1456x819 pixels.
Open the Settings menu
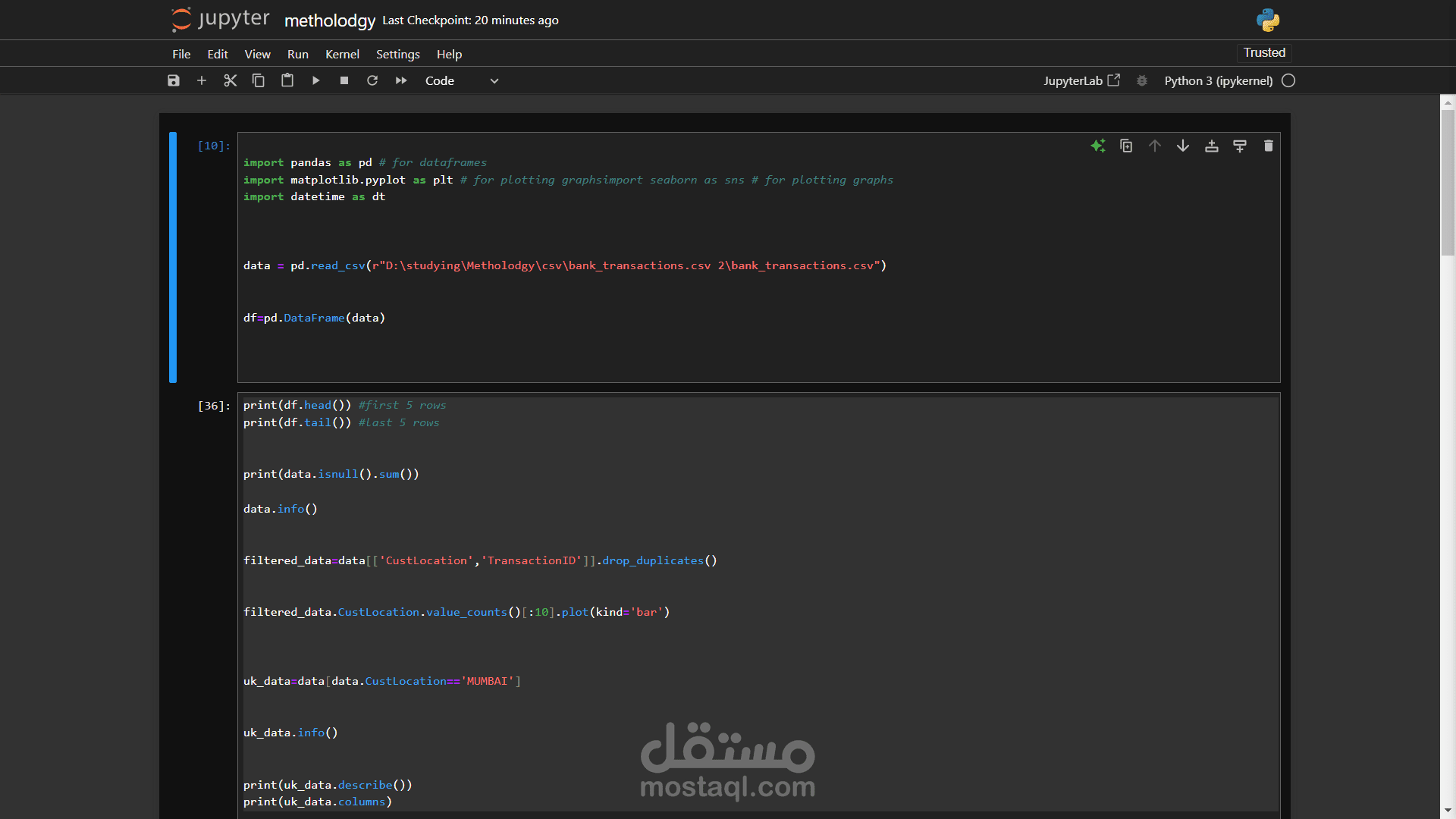(x=397, y=54)
